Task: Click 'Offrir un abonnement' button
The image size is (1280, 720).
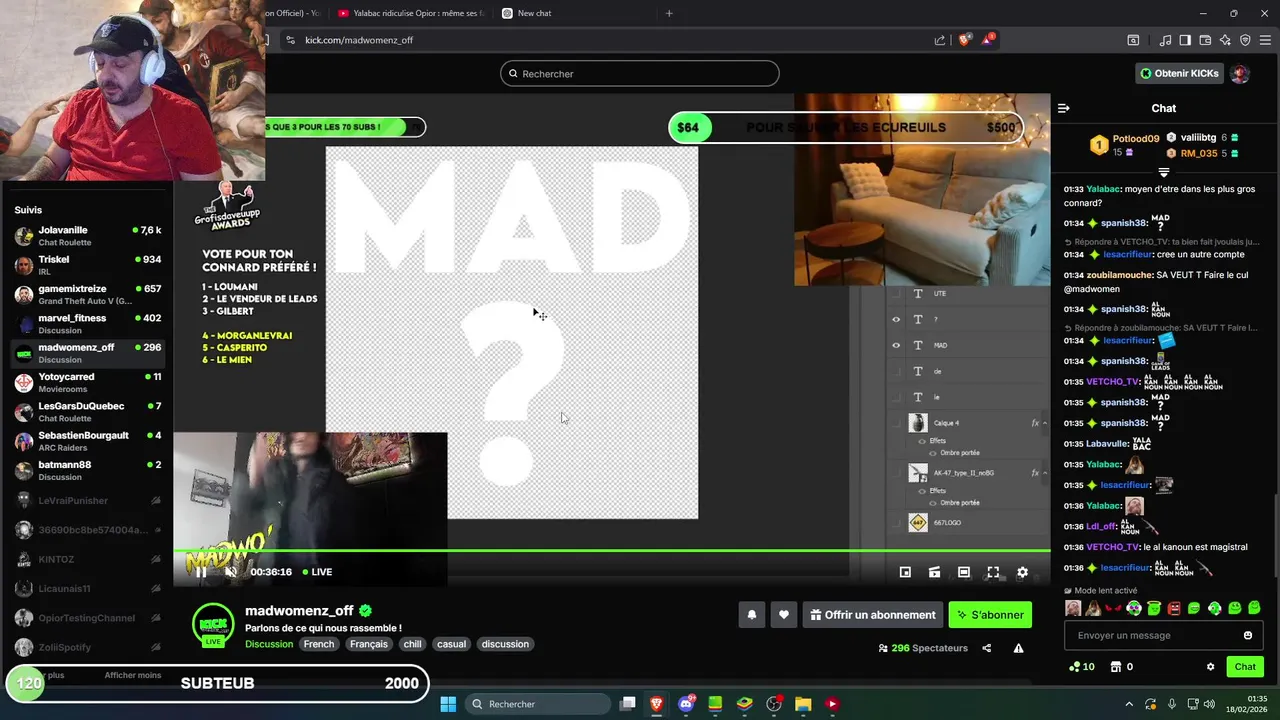Action: tap(872, 615)
